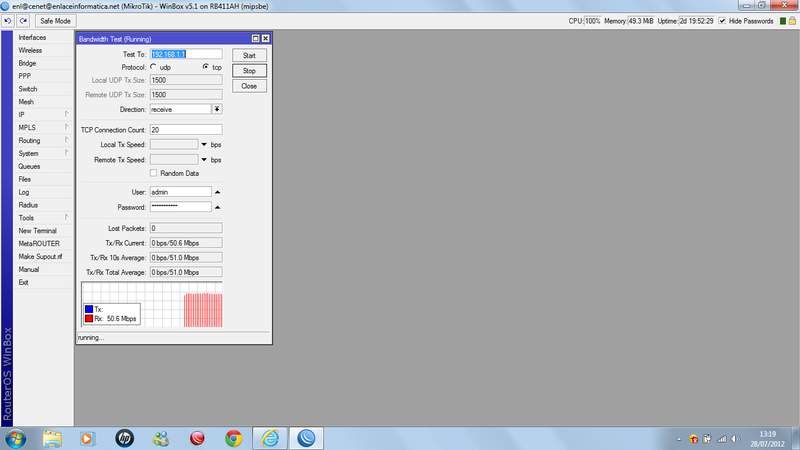Click the Test To address field
800x450 pixels.
click(186, 54)
